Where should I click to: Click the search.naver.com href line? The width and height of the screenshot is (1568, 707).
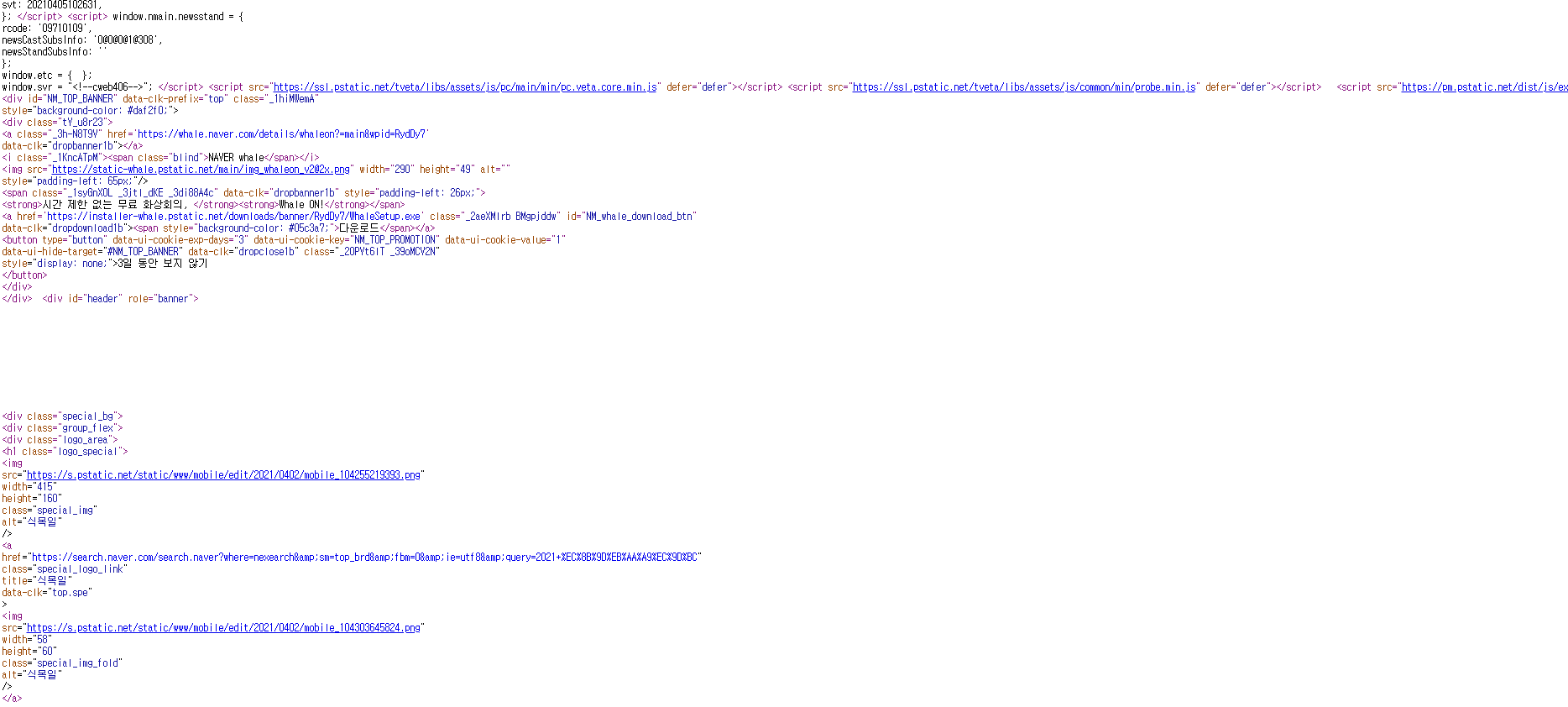coord(352,558)
